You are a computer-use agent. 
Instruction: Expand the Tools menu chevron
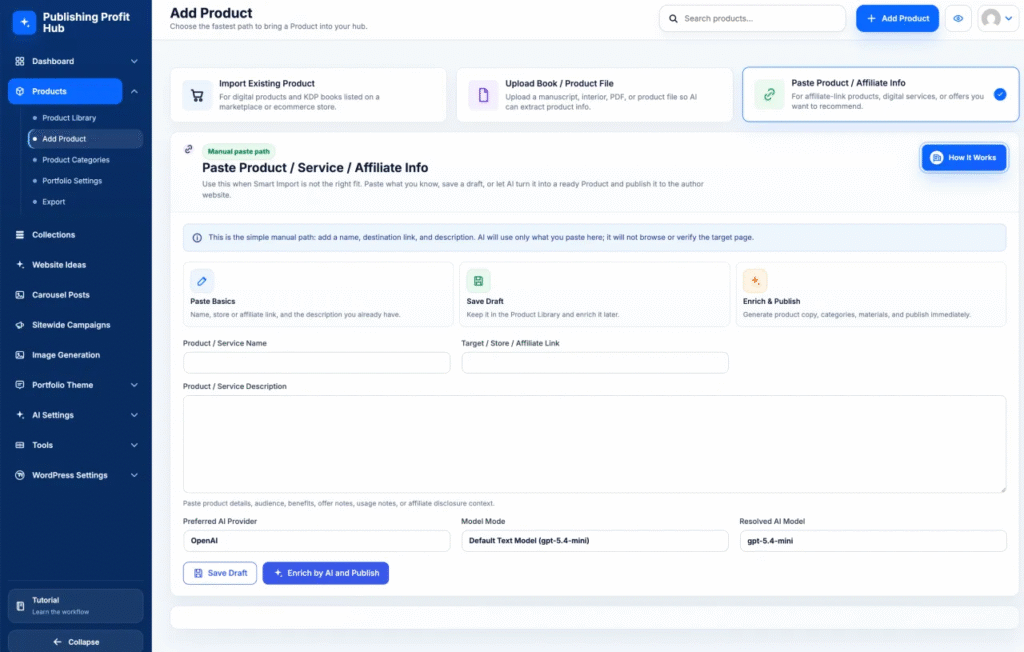pyautogui.click(x=134, y=445)
